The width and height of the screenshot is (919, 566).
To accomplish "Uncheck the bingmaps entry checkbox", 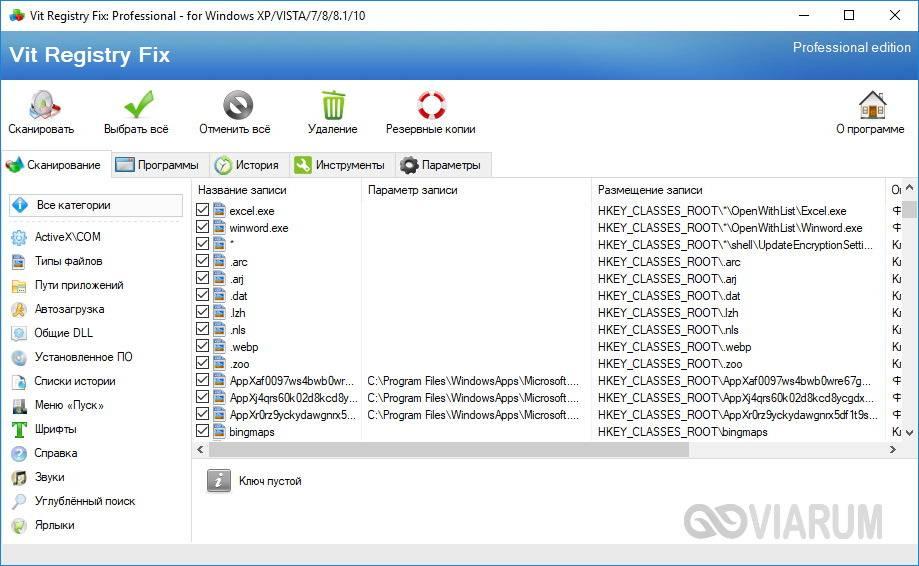I will 203,431.
